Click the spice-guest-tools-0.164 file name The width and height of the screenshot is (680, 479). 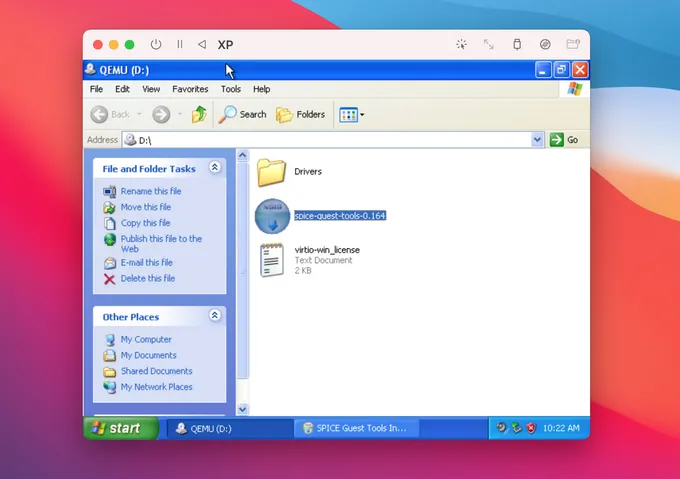[x=340, y=216]
